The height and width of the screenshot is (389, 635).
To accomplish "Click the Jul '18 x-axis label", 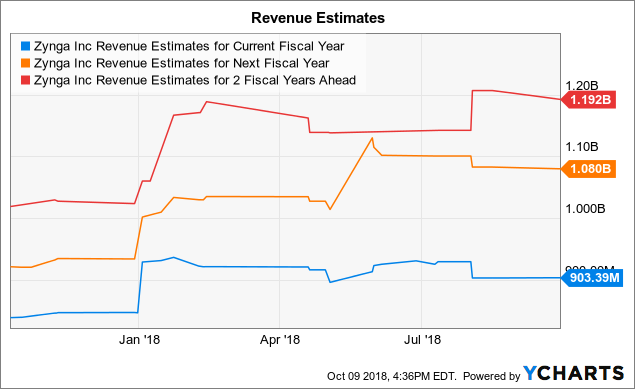I will (x=422, y=340).
